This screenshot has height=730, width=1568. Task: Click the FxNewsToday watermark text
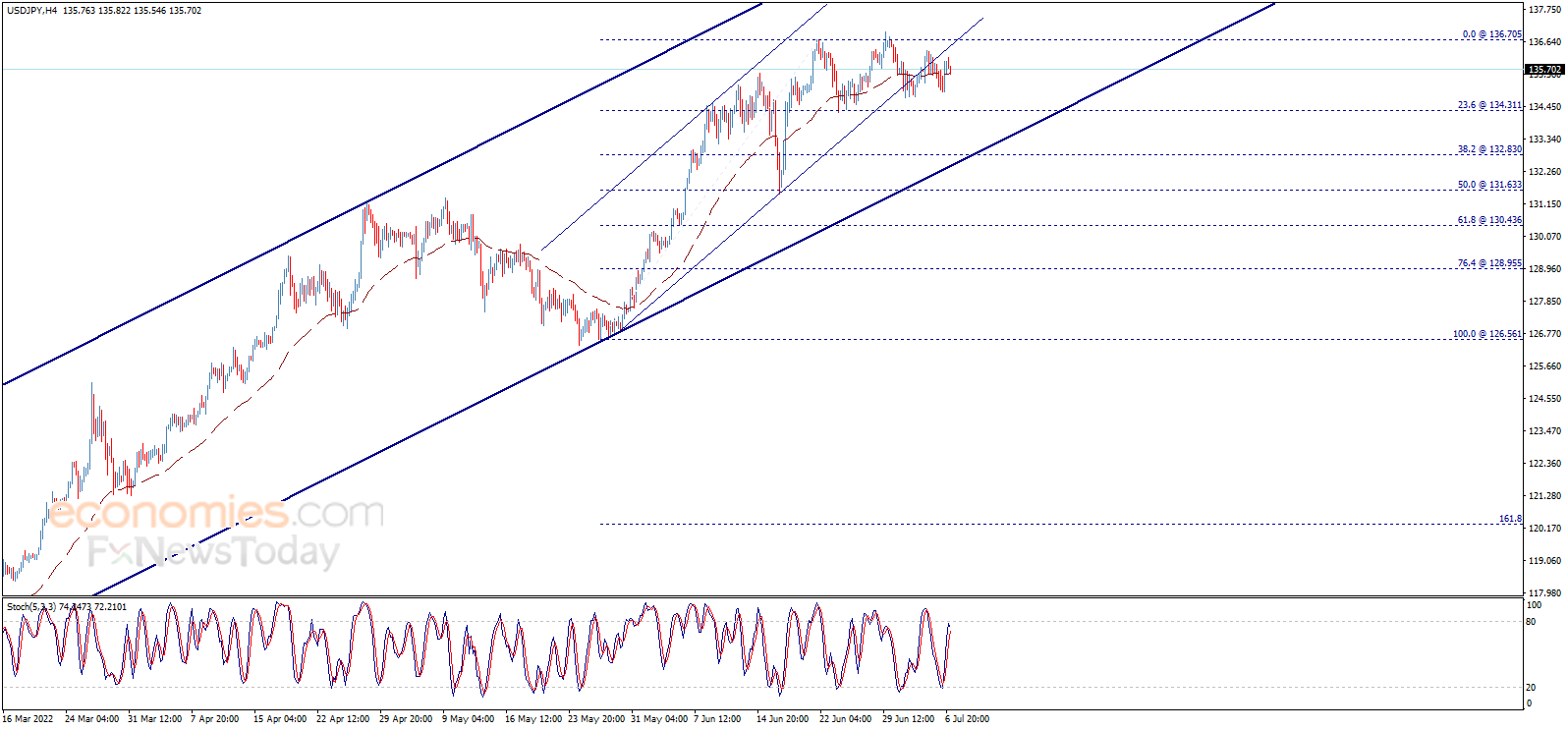coord(213,552)
